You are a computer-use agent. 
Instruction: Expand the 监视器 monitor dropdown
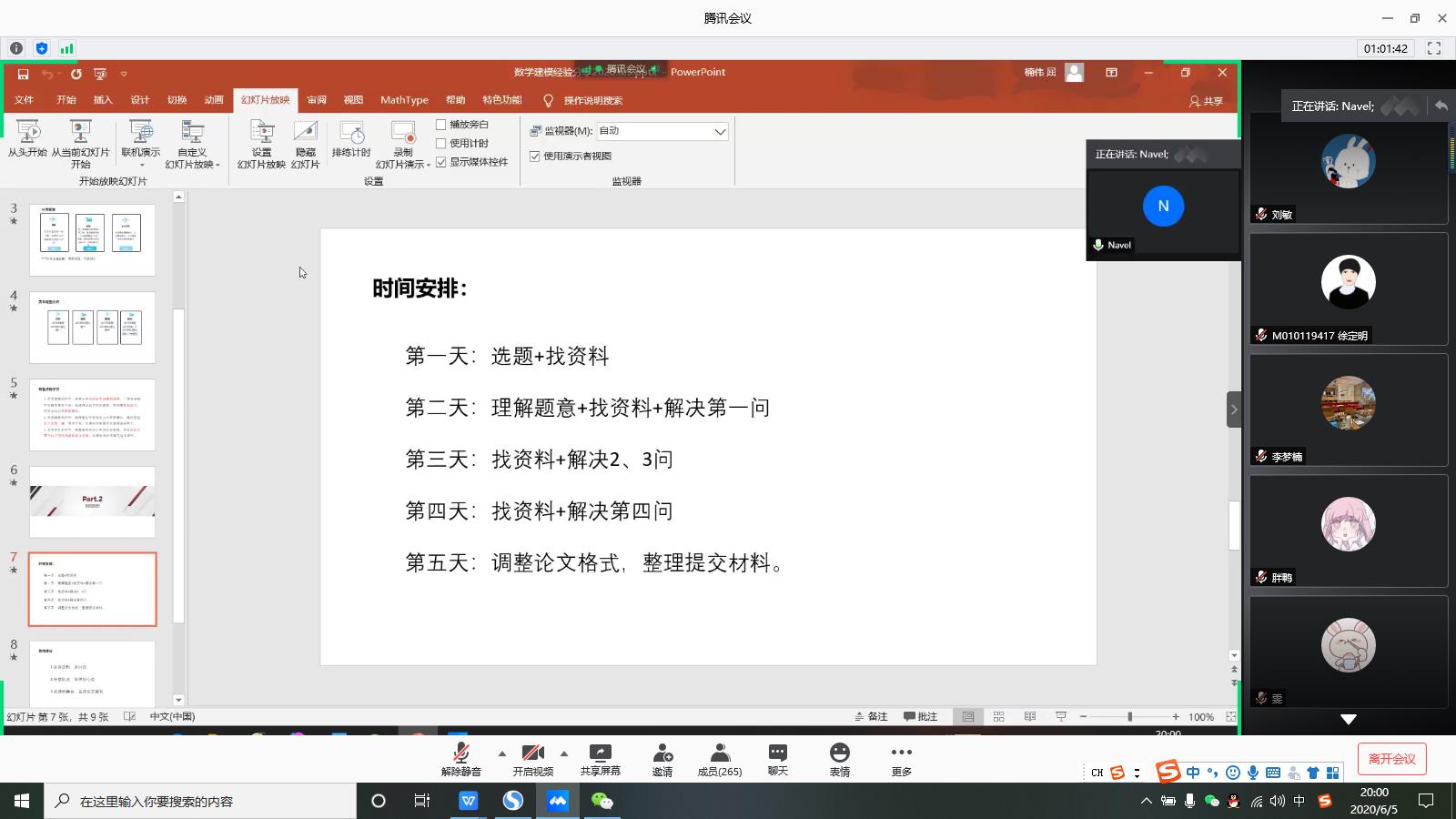point(720,132)
